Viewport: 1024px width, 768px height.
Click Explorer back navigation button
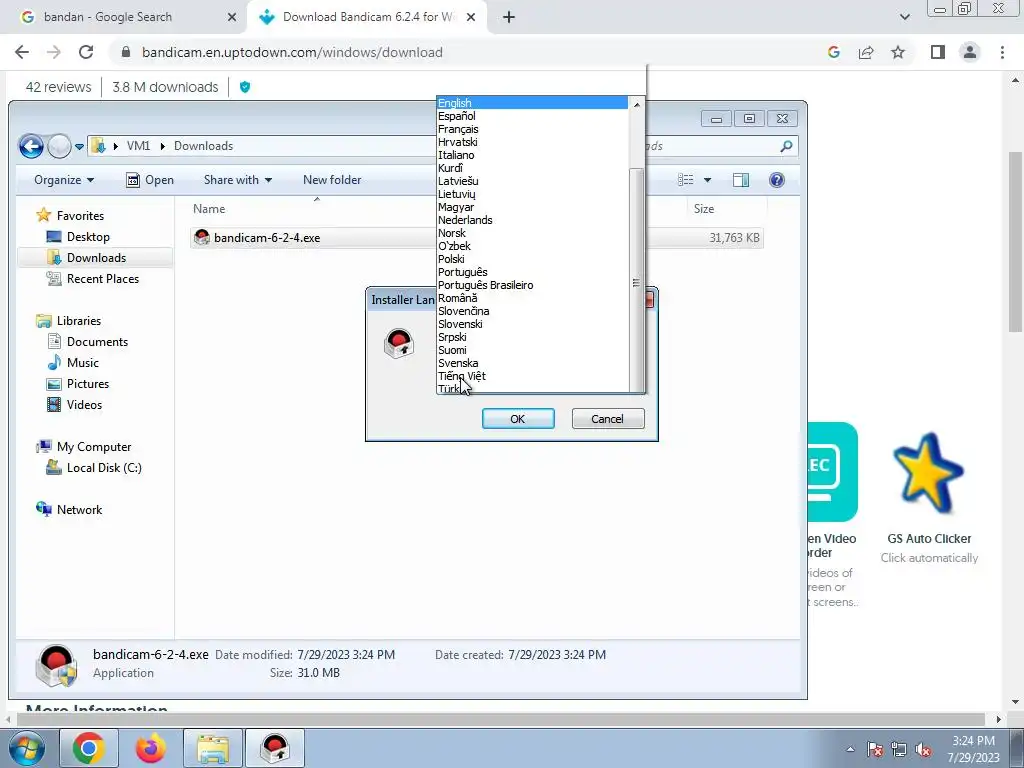tap(31, 146)
